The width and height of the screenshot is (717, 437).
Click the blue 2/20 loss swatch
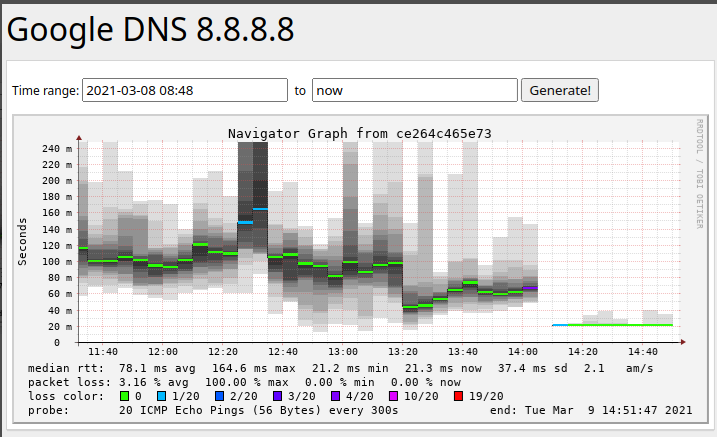219,396
